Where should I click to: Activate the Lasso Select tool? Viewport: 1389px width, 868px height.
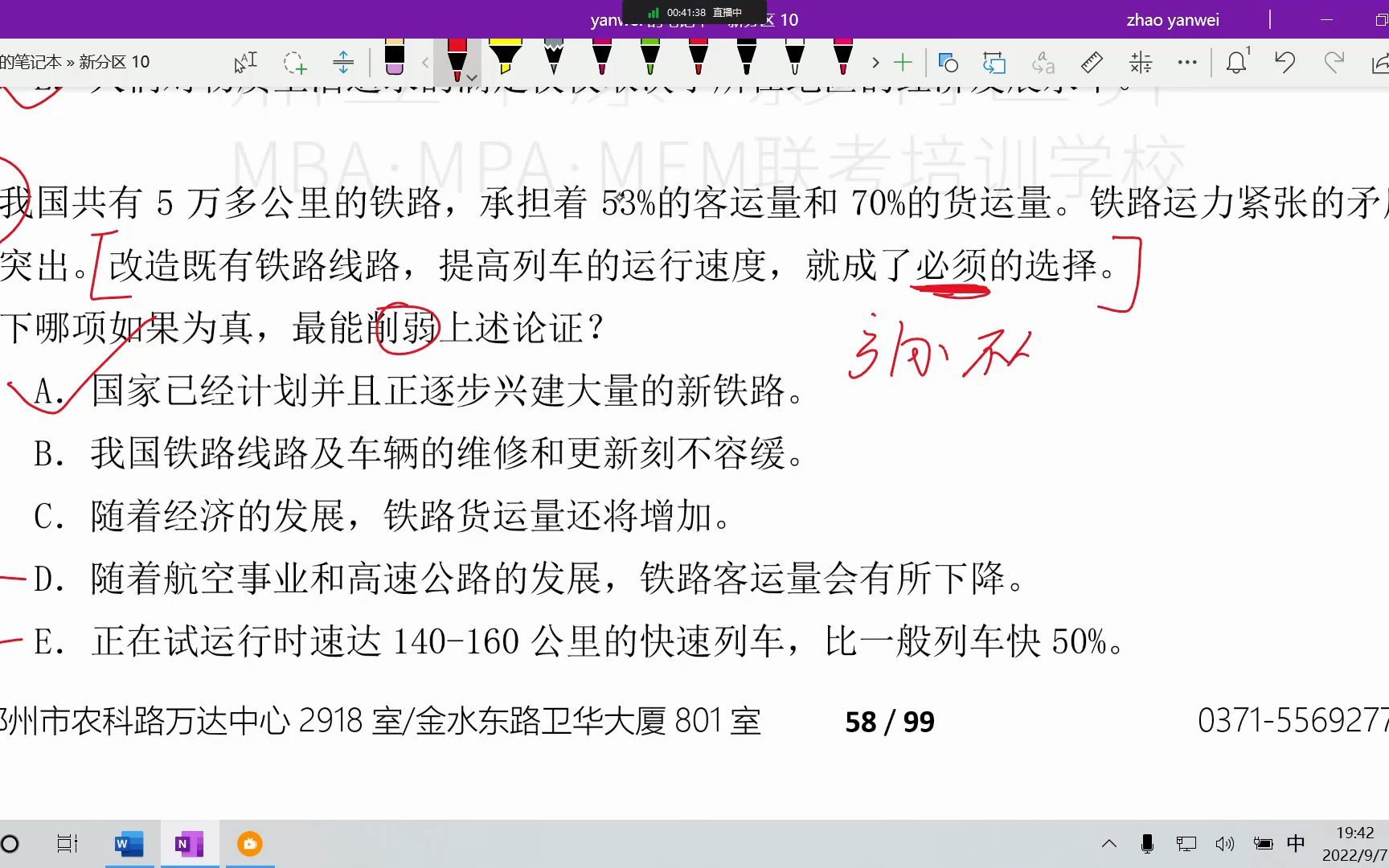coord(294,62)
